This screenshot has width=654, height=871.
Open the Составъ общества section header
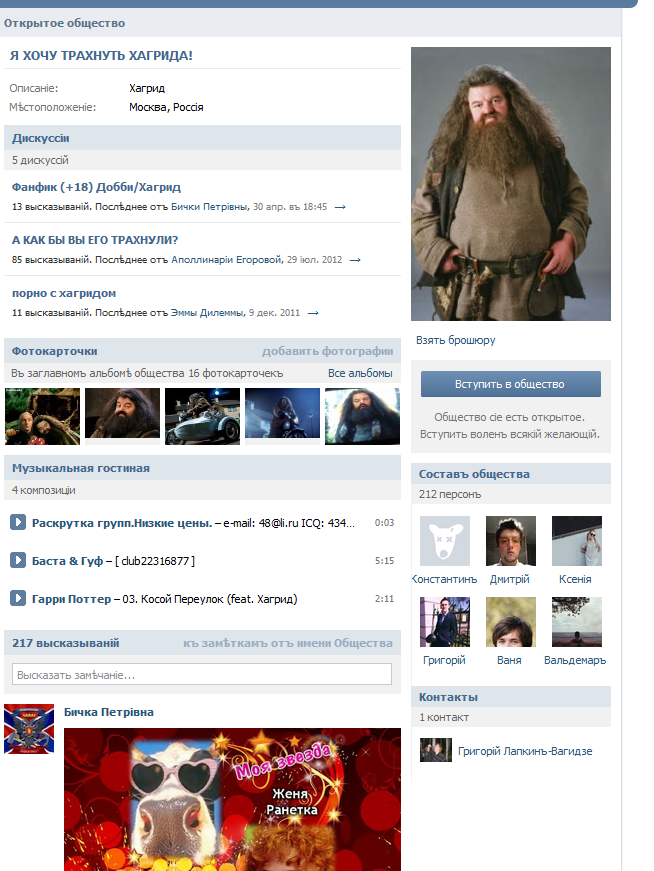tap(474, 474)
